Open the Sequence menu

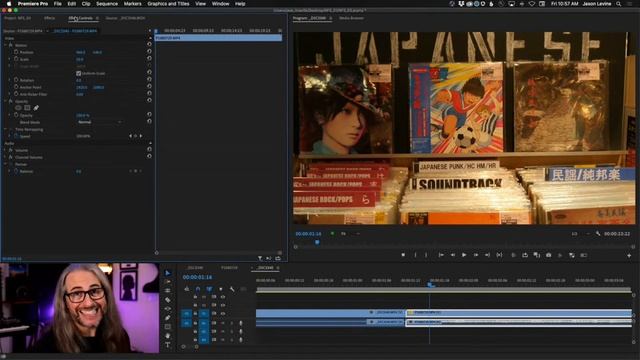click(107, 4)
